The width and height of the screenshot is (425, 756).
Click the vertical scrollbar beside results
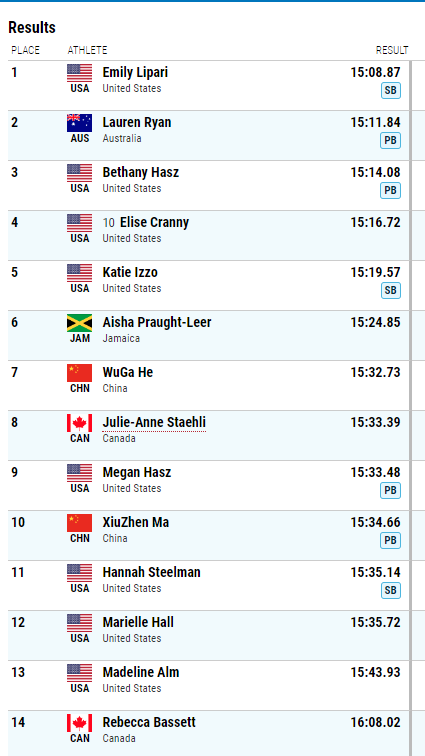tap(411, 408)
